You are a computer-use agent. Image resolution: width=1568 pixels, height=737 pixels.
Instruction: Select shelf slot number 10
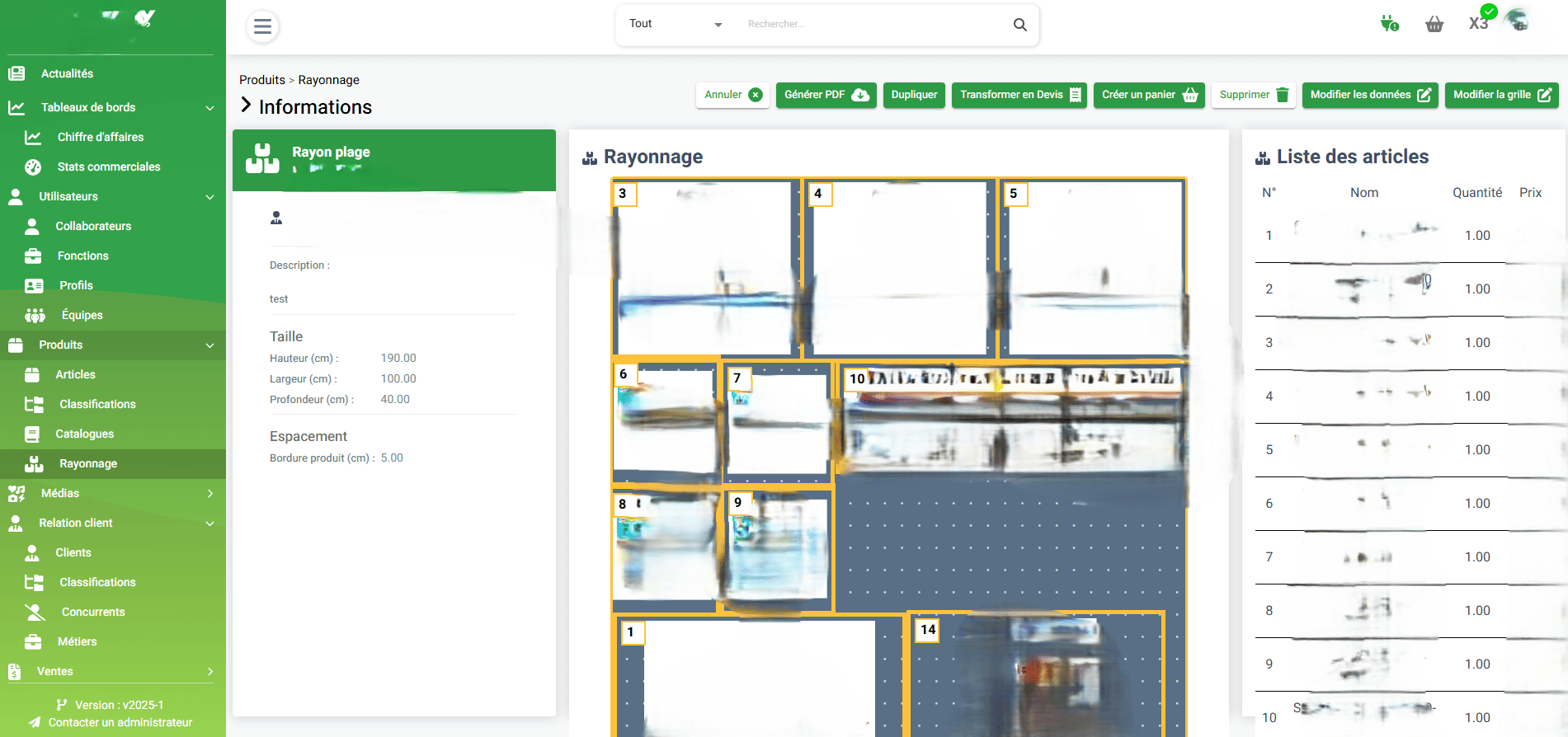click(x=858, y=378)
